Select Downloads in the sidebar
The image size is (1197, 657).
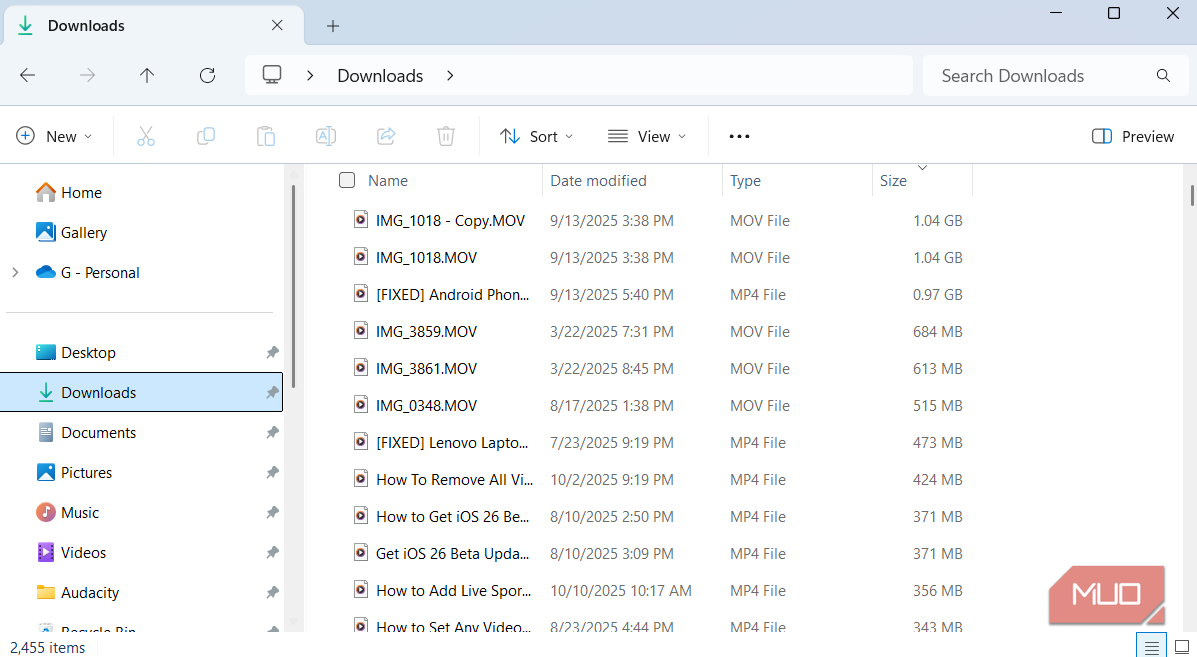[141, 392]
